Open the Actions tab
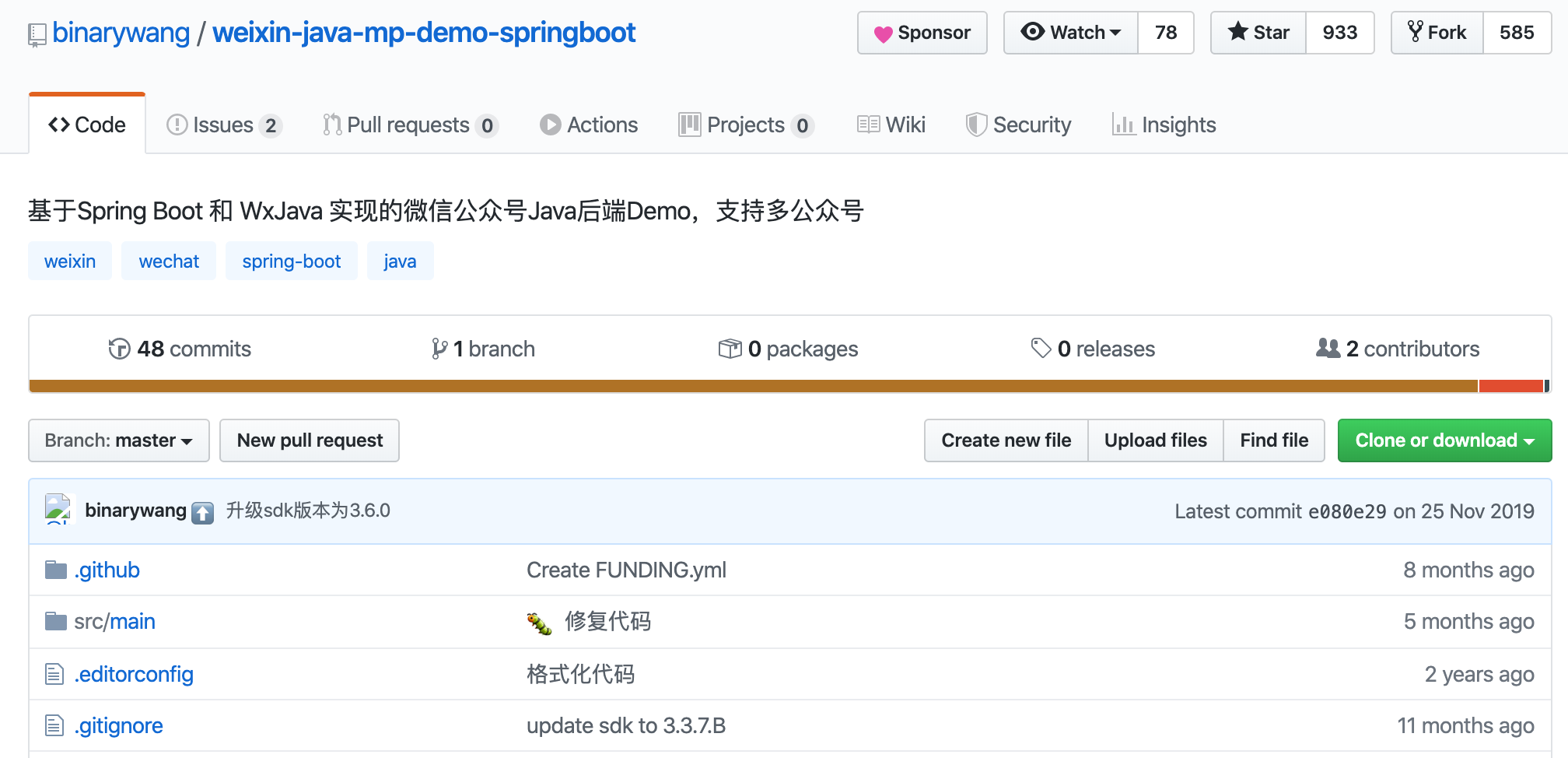The width and height of the screenshot is (1568, 758). pos(589,125)
